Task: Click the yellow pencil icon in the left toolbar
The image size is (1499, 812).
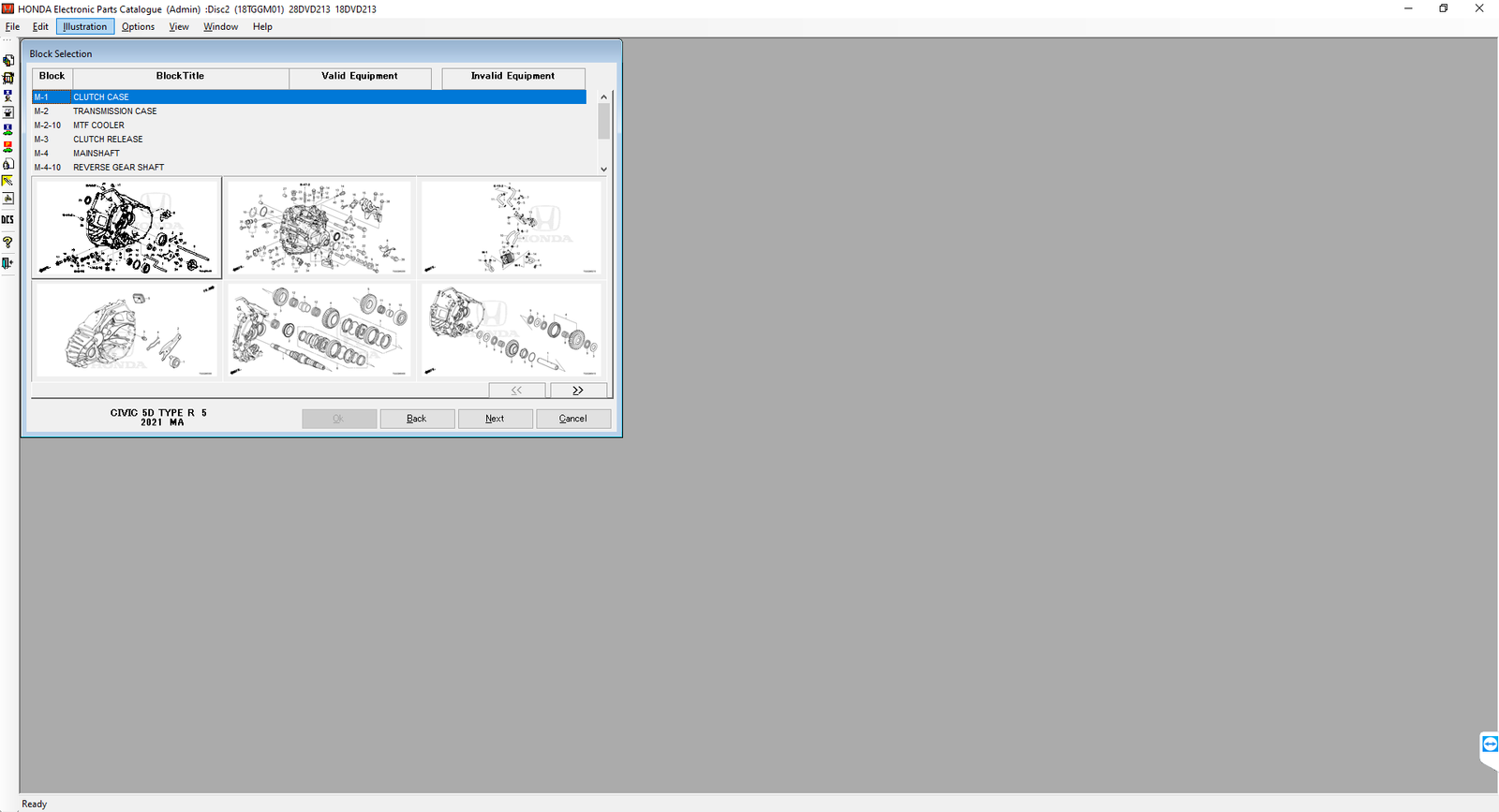Action: [8, 182]
